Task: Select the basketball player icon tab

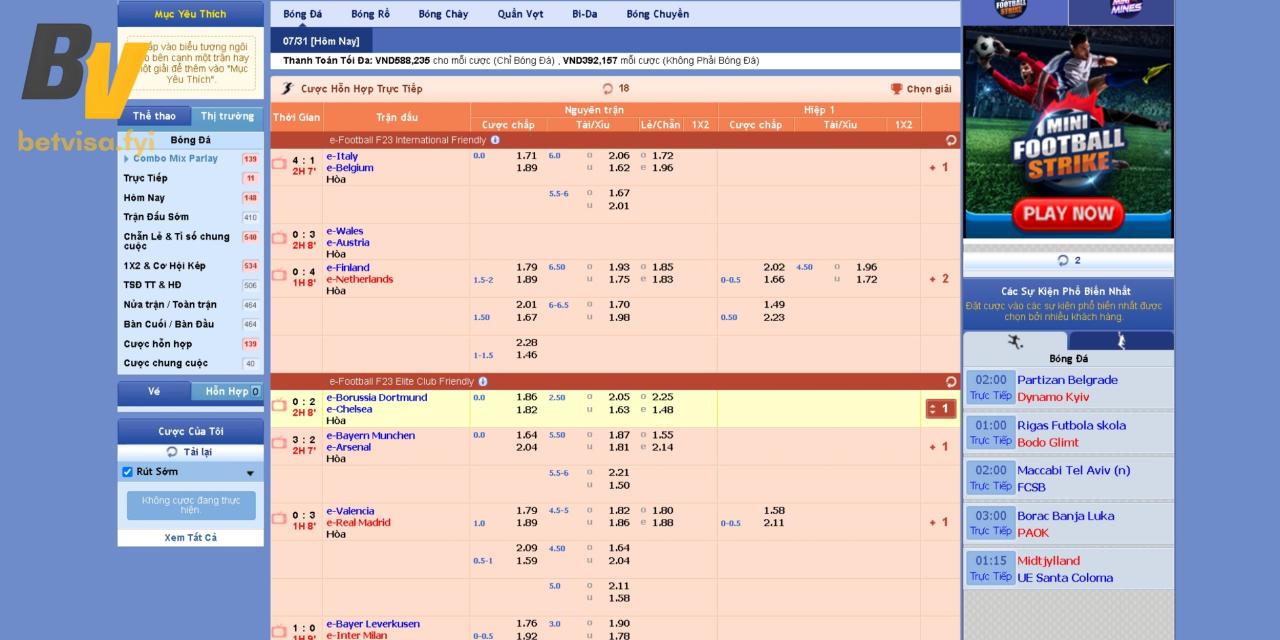Action: [1120, 342]
